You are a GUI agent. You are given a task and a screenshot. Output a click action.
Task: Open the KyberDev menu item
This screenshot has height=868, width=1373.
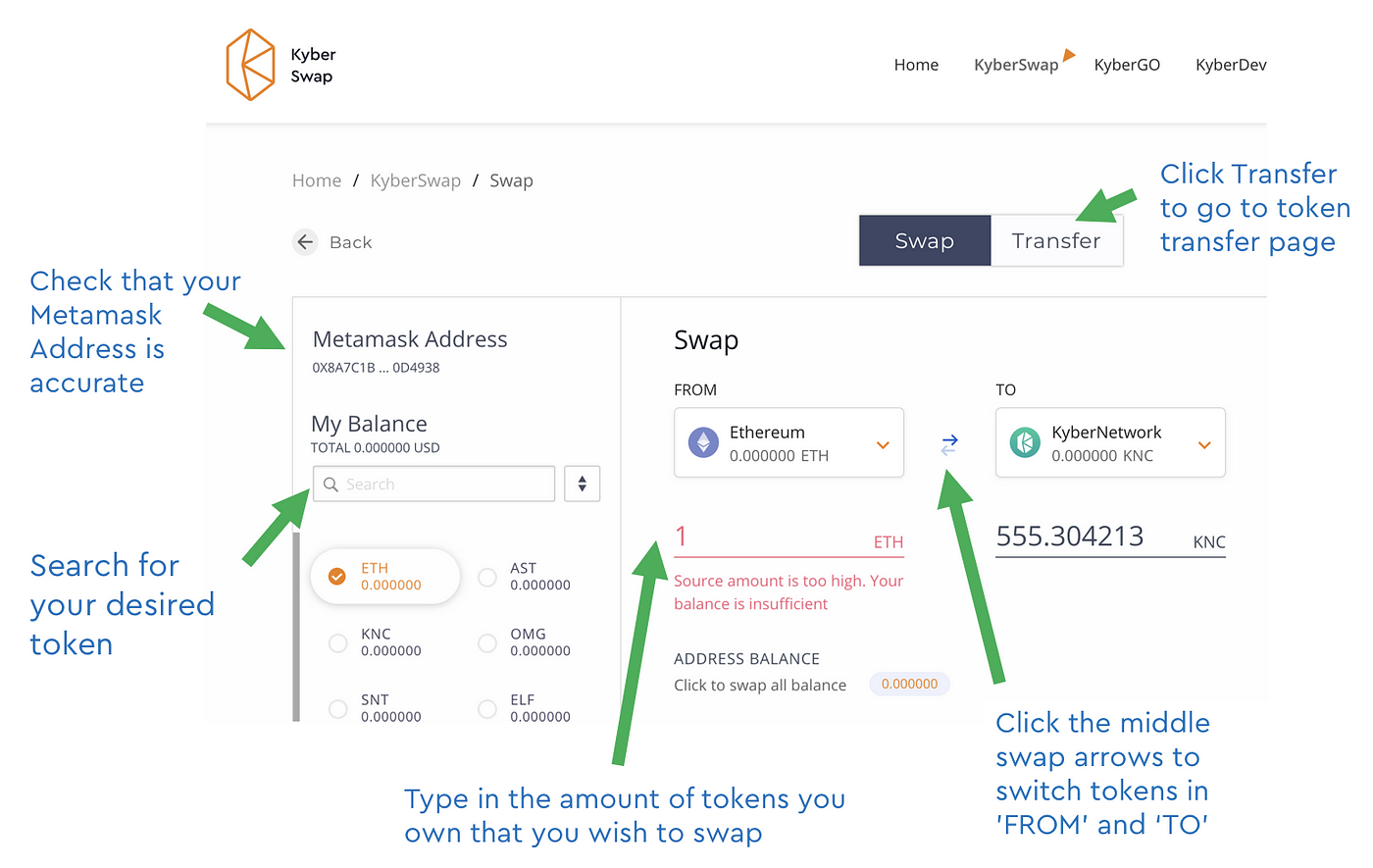click(x=1231, y=65)
